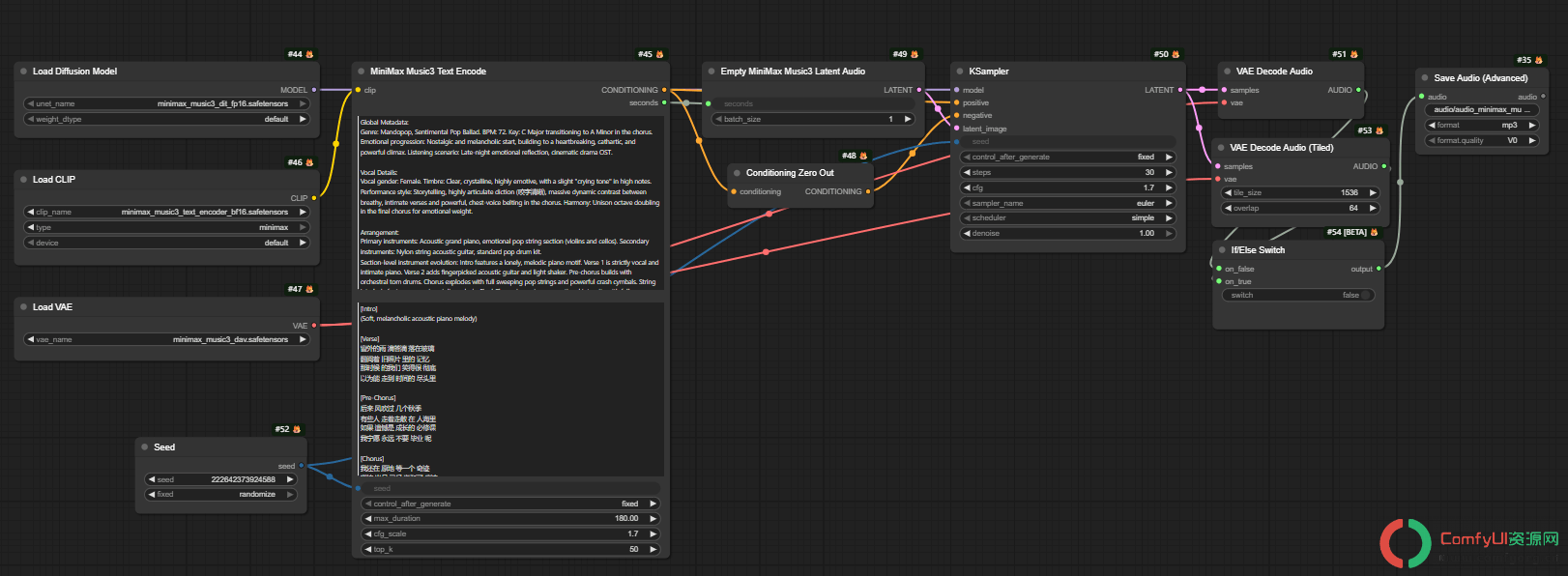Click the Global Metadata description text area
Image resolution: width=1568 pixels, height=576 pixels.
pos(510,202)
